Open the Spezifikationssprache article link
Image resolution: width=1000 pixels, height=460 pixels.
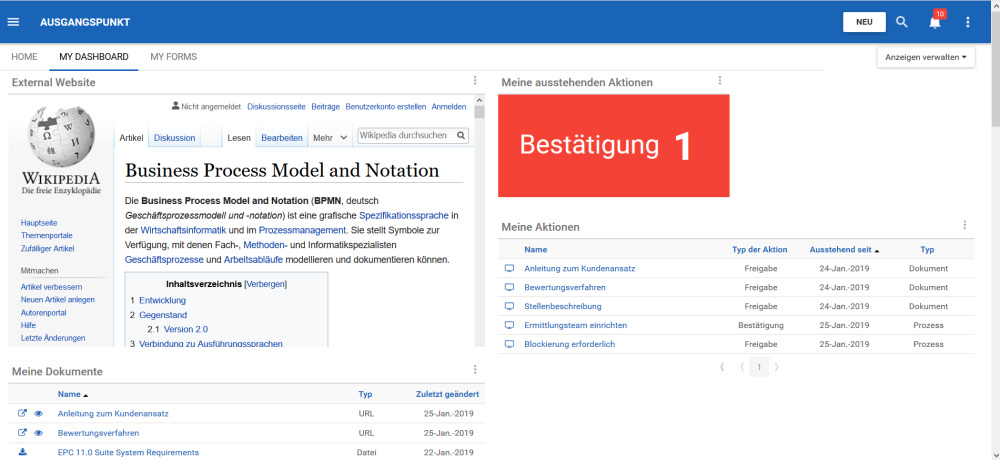point(404,215)
